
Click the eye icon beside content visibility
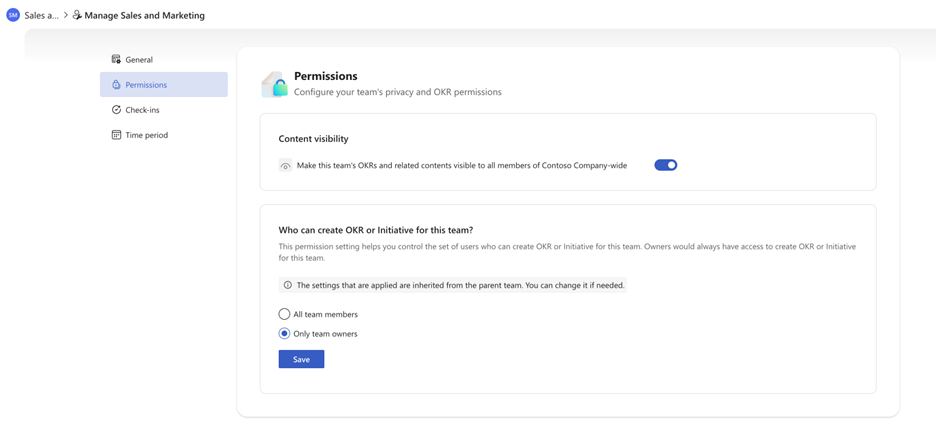tap(285, 165)
